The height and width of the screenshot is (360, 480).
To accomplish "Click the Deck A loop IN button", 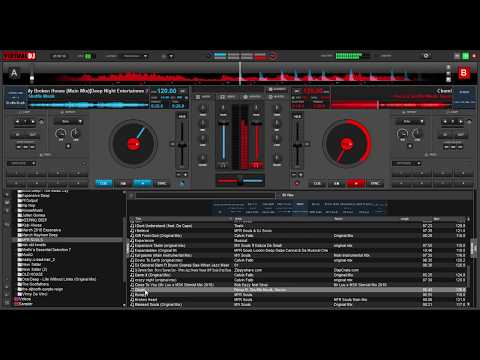I will click(18, 135).
